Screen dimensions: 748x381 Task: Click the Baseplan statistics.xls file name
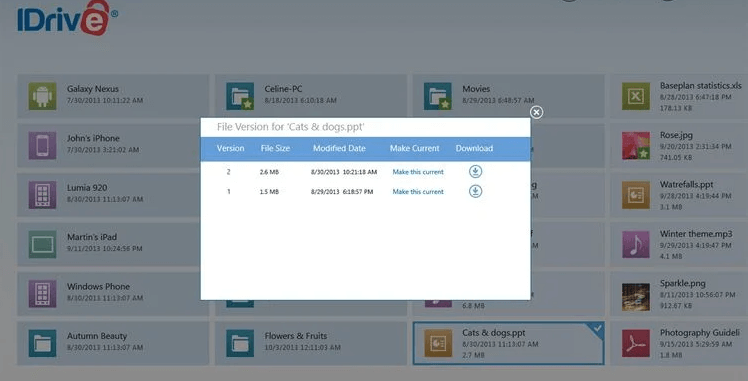click(701, 85)
